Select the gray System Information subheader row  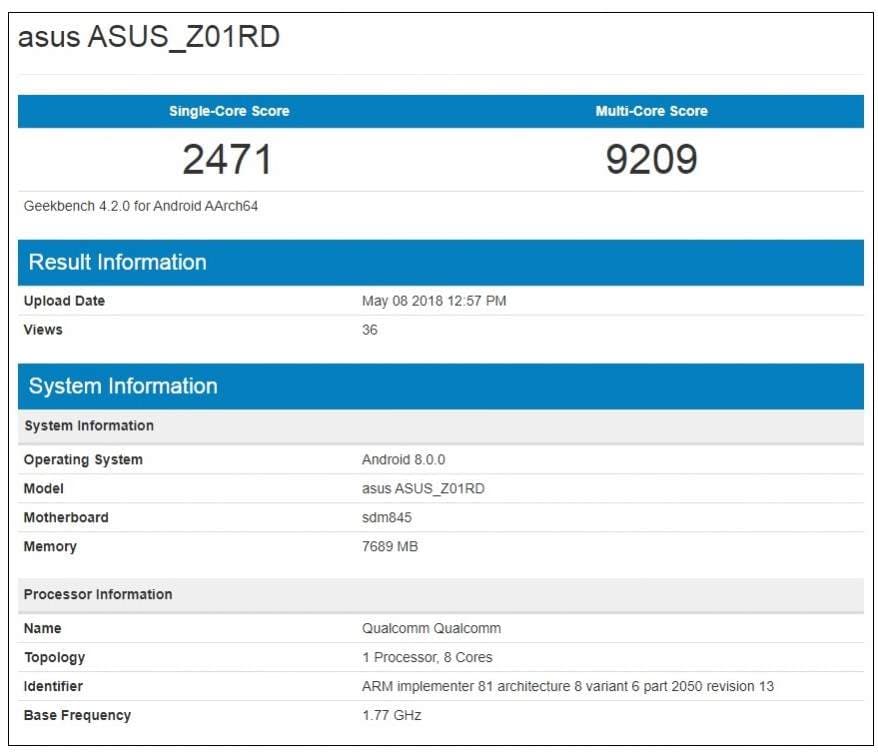pyautogui.click(x=441, y=426)
